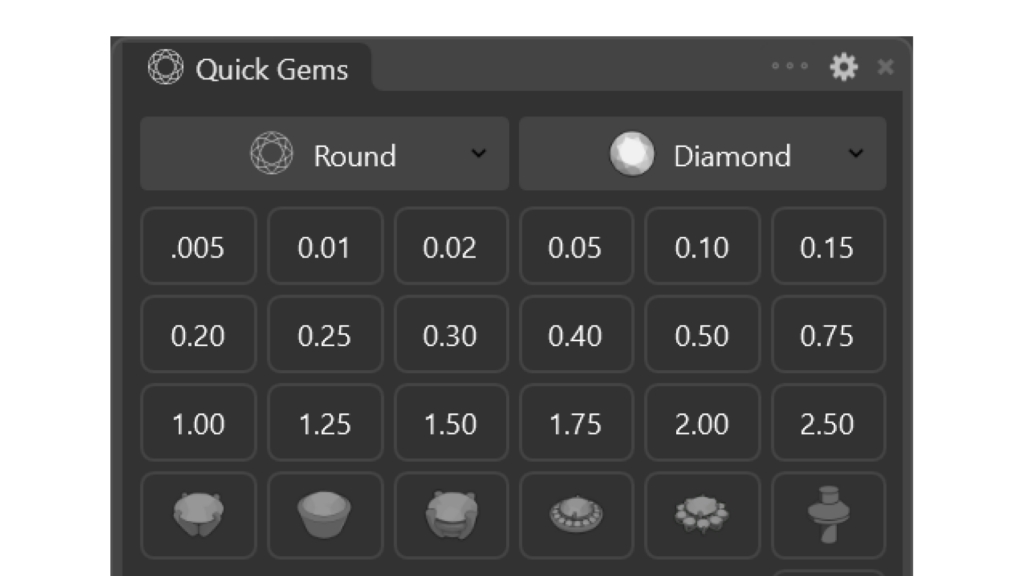Select the 1.00 carat size button
Screen dimensions: 1024x576
(x=199, y=423)
